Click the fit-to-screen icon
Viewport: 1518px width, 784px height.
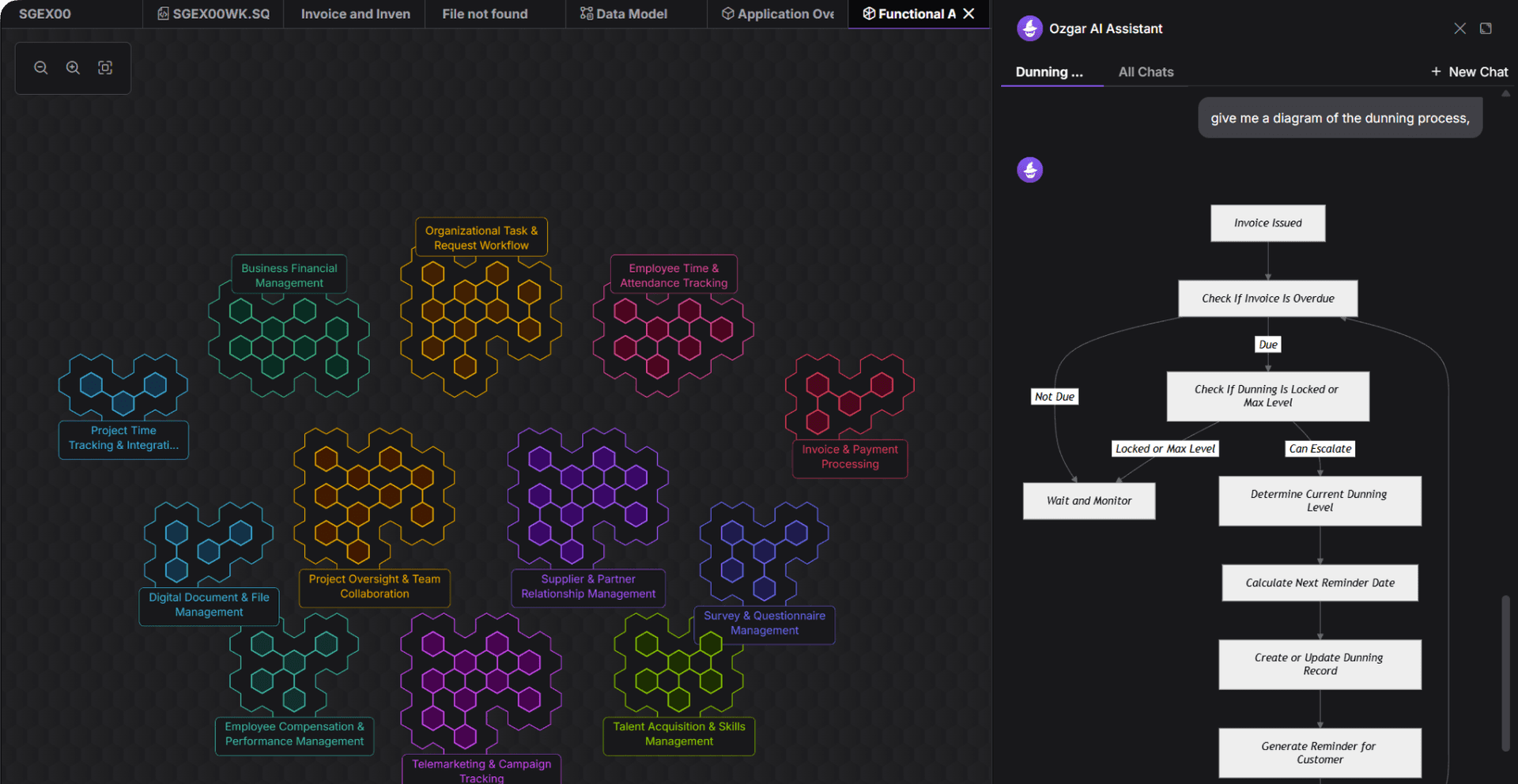coord(105,68)
